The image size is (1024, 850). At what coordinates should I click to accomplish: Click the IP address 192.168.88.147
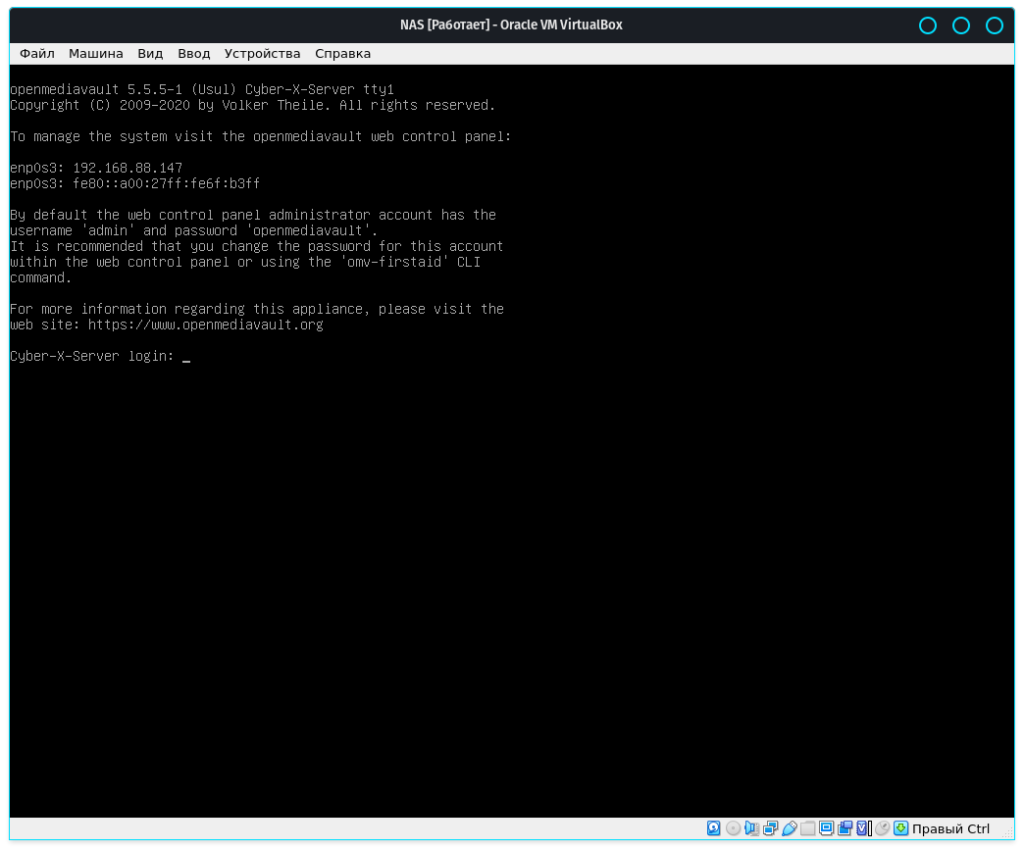[127, 168]
